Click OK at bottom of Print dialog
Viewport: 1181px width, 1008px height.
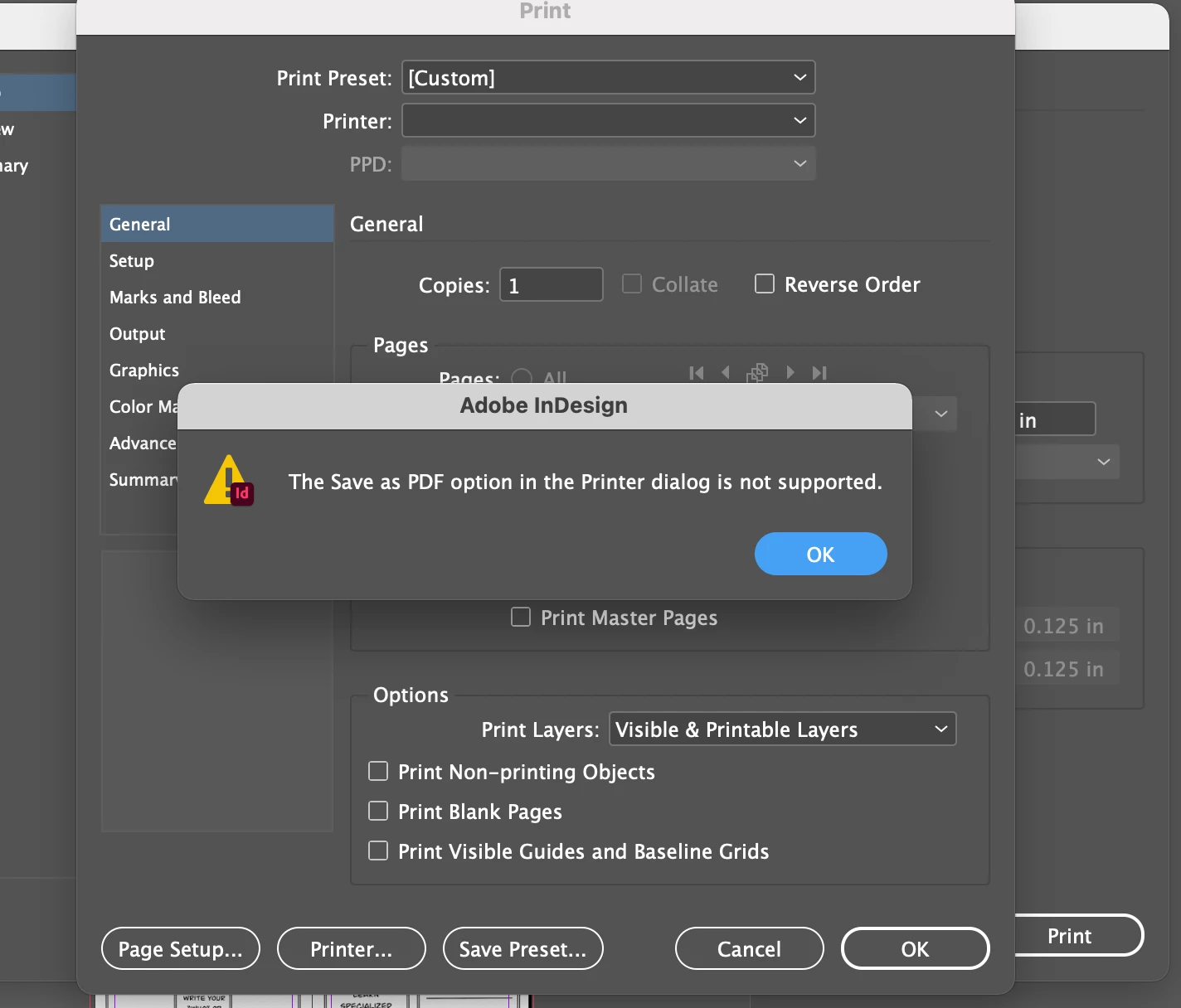pyautogui.click(x=916, y=948)
